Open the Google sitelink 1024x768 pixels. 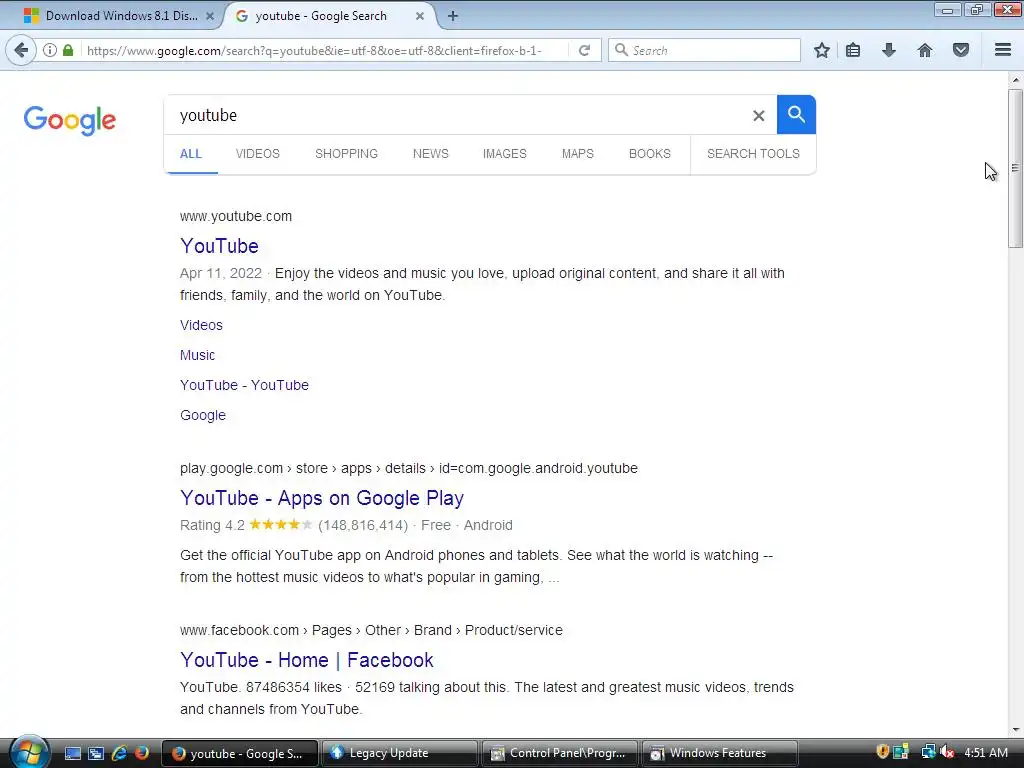point(202,415)
